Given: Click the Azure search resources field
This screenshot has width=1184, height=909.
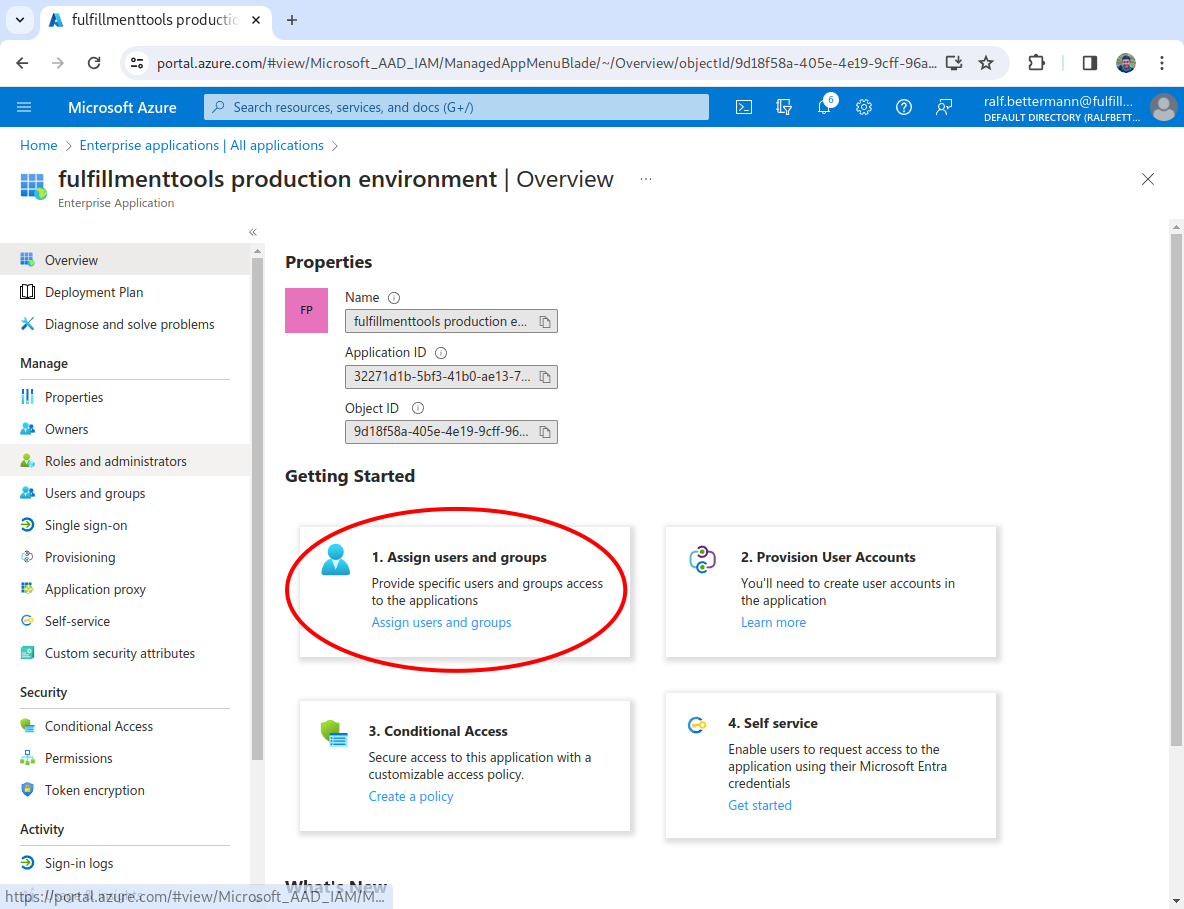Looking at the screenshot, I should [x=456, y=107].
